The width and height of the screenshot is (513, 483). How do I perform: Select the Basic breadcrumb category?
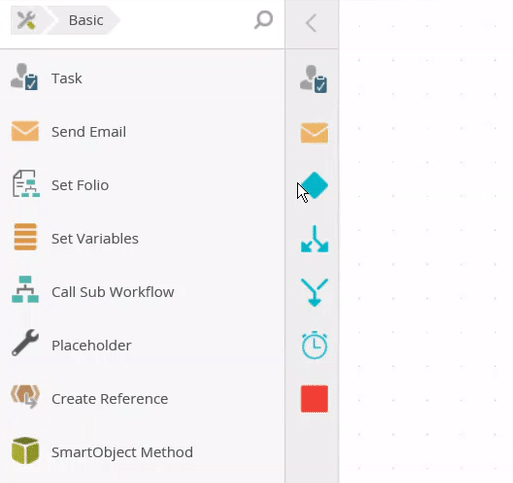coord(86,20)
